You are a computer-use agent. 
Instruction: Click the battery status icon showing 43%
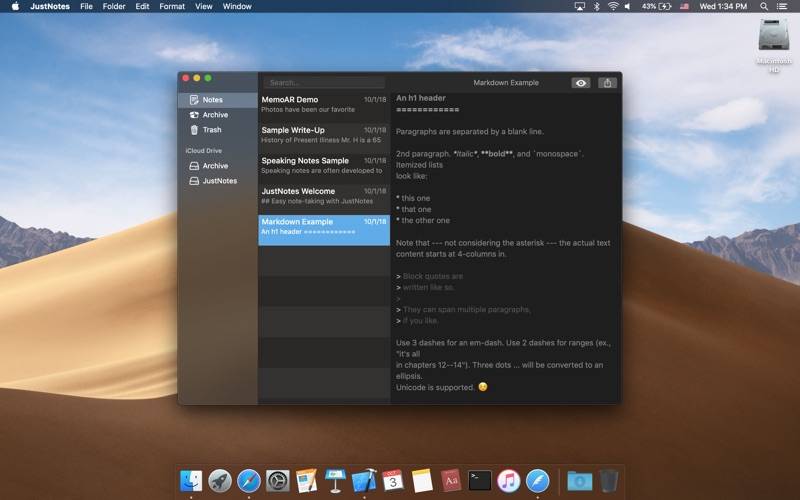coord(656,6)
